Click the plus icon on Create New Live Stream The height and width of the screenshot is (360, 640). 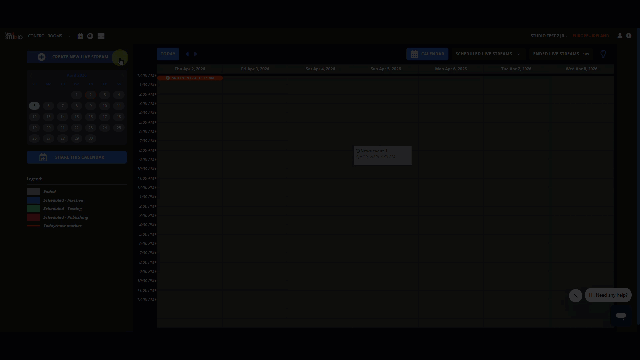[x=41, y=57]
